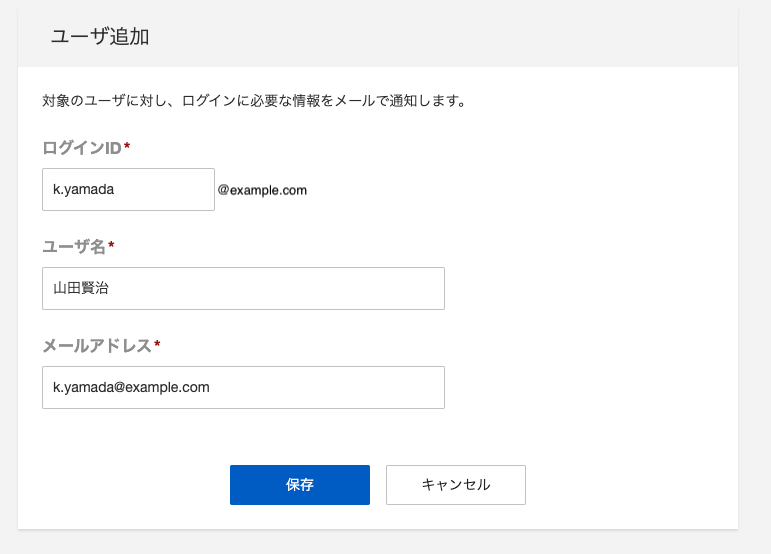Viewport: 771px width, 554px height.
Task: Click the red asterisk beside メールアドレス
Action: pos(157,344)
